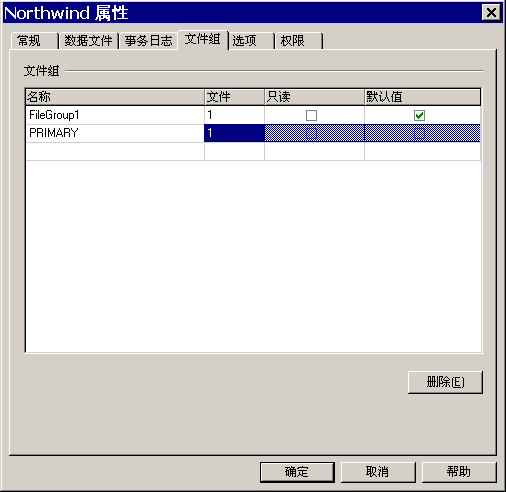506x492 pixels.
Task: Click the highlighted file count for PRIMARY
Action: (234, 133)
